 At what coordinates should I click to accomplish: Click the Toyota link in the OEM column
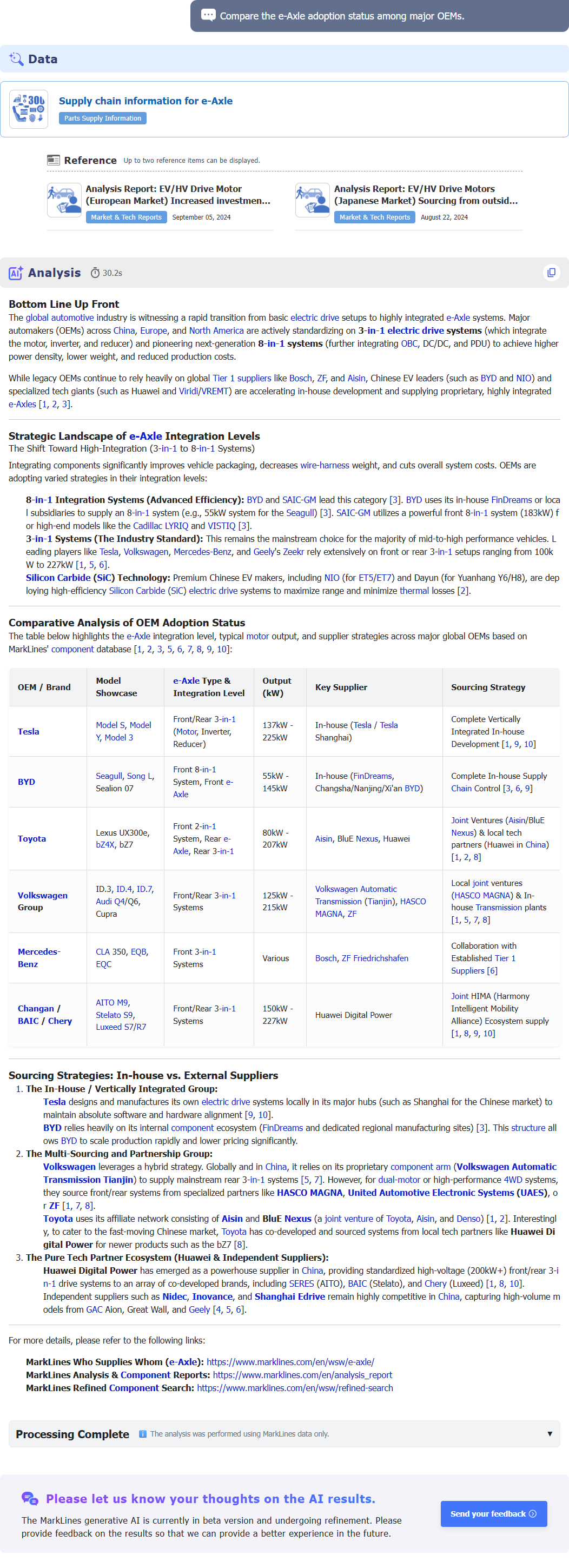coord(32,839)
